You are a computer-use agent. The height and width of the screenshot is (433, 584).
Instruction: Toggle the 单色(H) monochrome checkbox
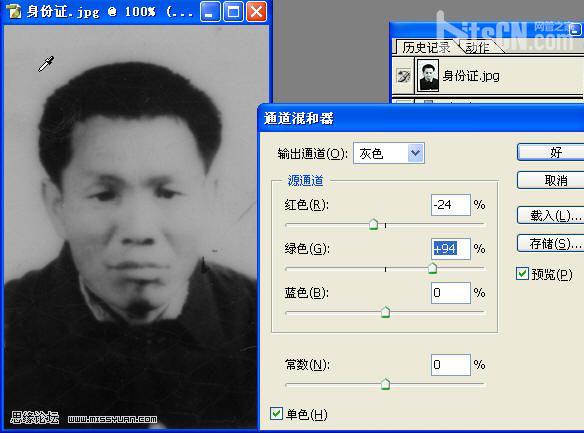click(276, 413)
